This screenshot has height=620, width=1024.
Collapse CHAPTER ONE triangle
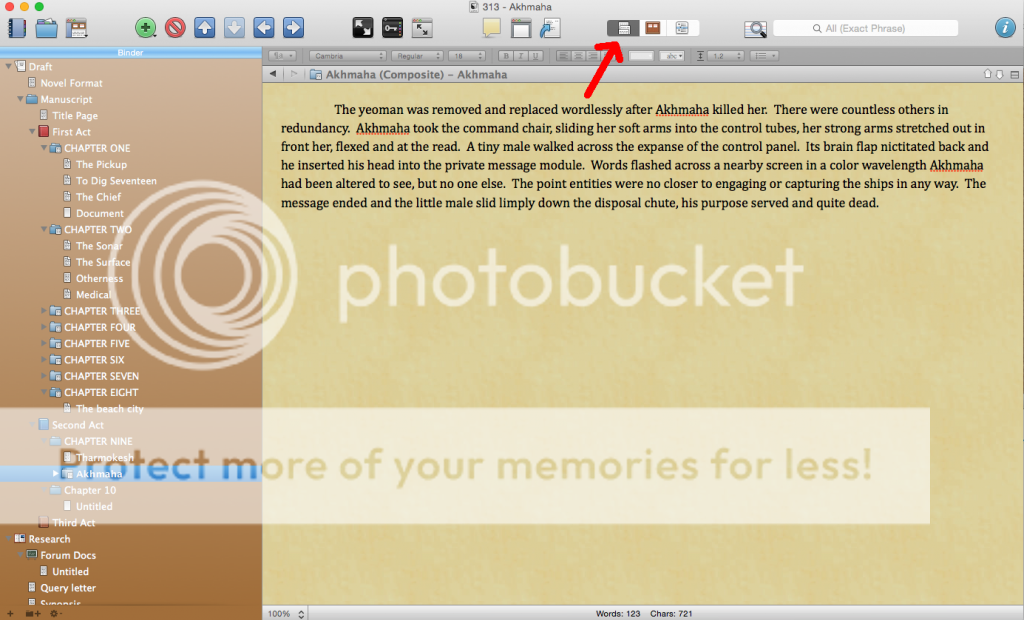[x=44, y=148]
